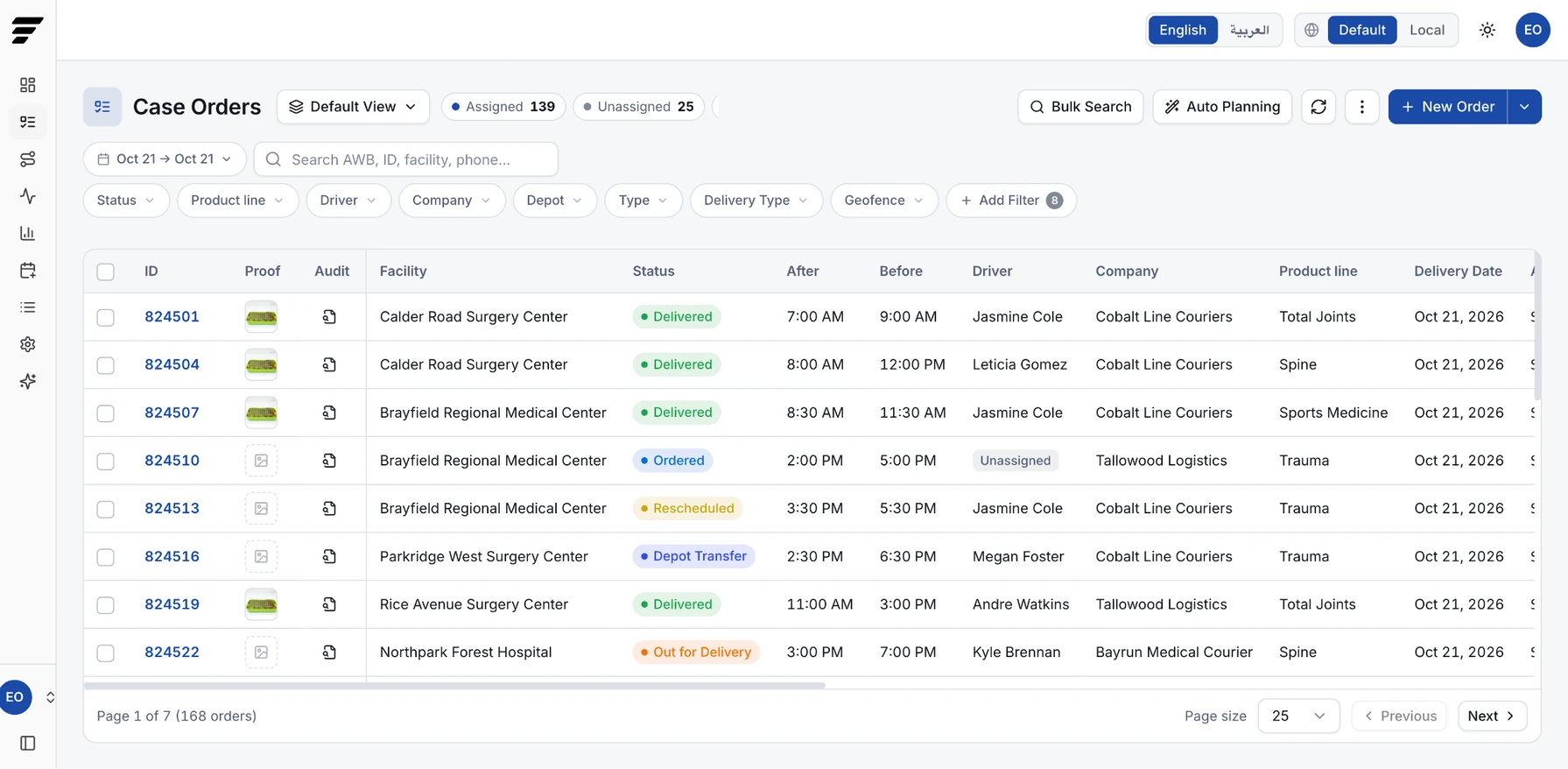Click the EO avatar in top bar

(1533, 30)
